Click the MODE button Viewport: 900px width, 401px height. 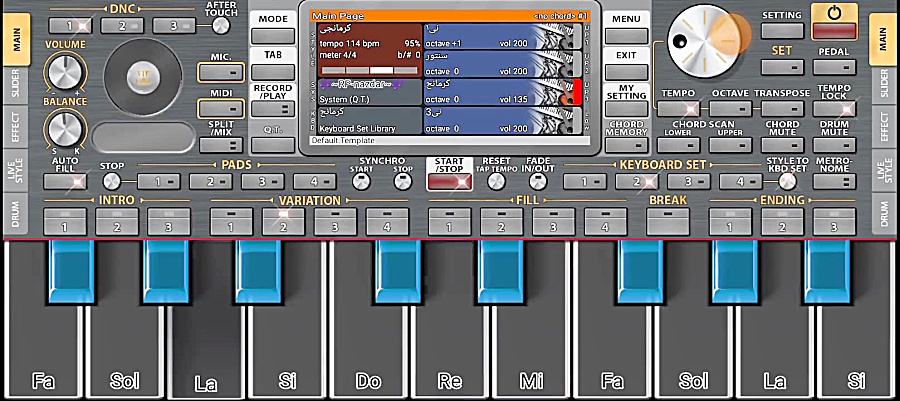pos(273,36)
